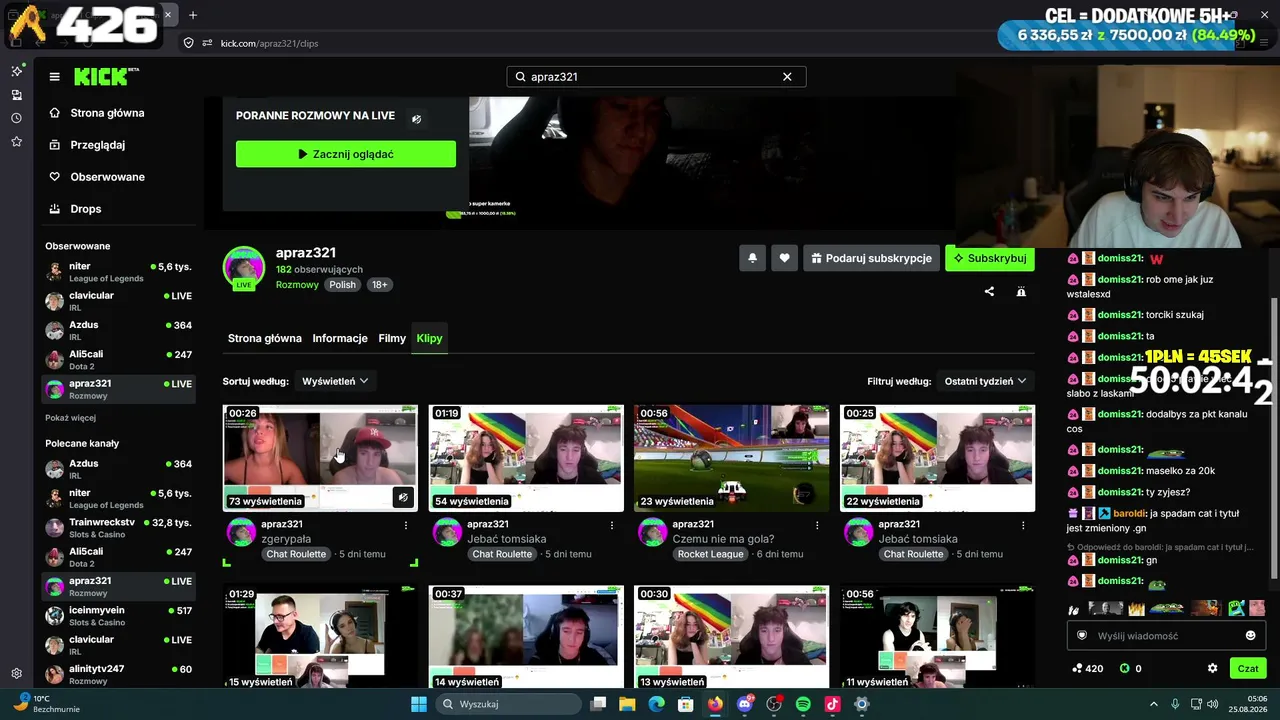Open the Ostatni tydzień filter dropdown
Image resolution: width=1280 pixels, height=720 pixels.
986,381
